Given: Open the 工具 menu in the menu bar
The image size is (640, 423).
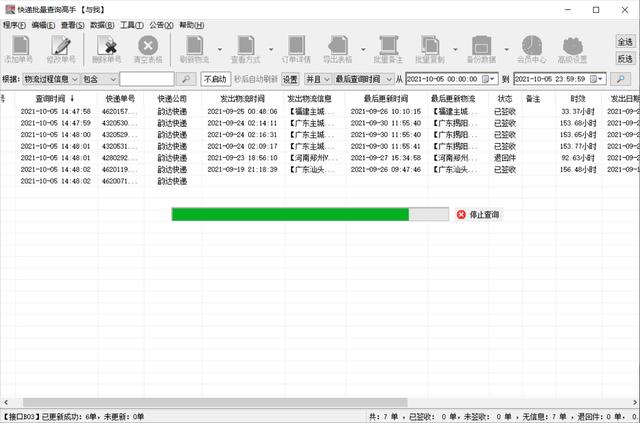Looking at the screenshot, I should [131, 23].
